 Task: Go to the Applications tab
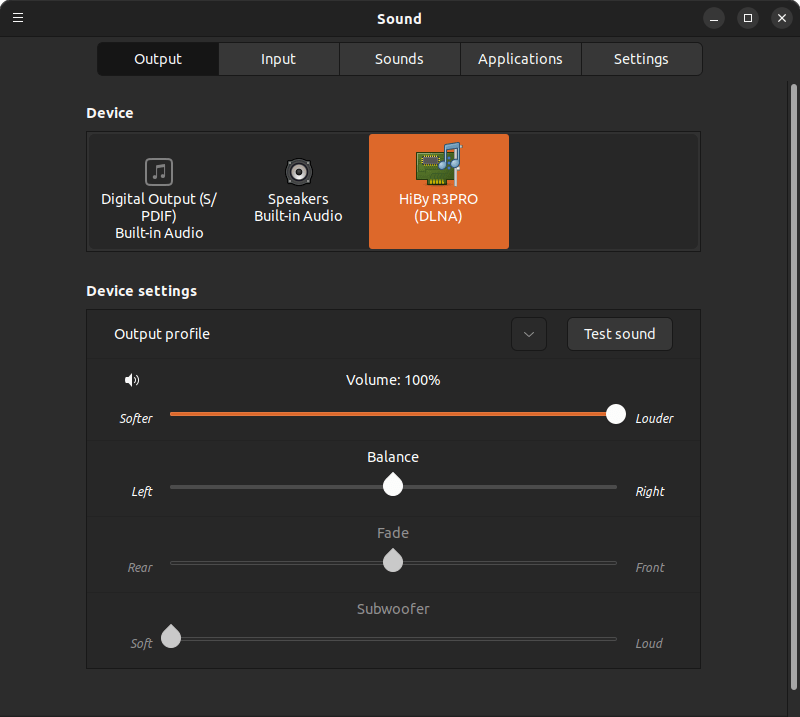pos(520,59)
